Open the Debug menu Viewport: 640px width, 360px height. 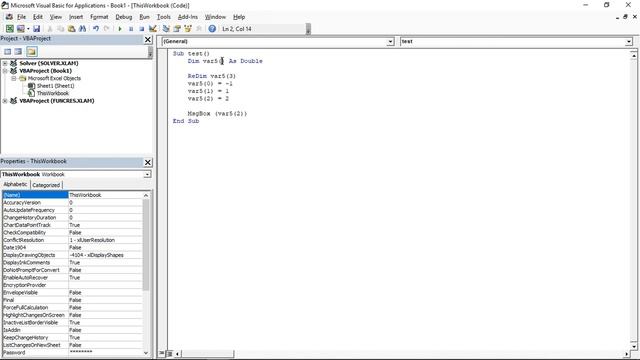pos(124,17)
